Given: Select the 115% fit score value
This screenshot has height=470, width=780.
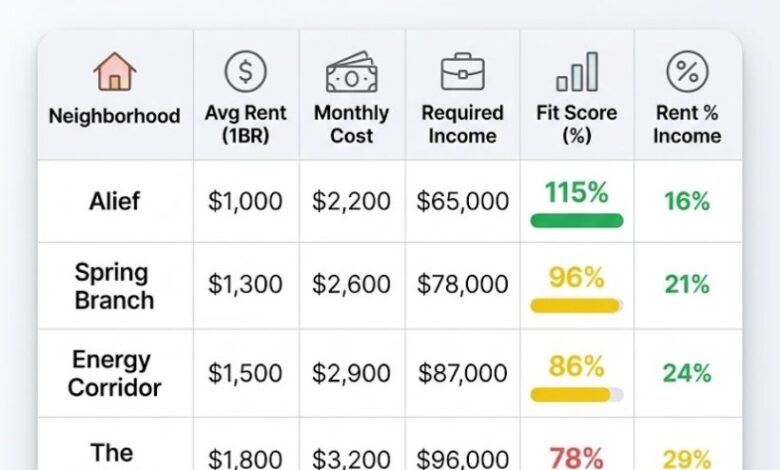Looking at the screenshot, I should coord(577,192).
